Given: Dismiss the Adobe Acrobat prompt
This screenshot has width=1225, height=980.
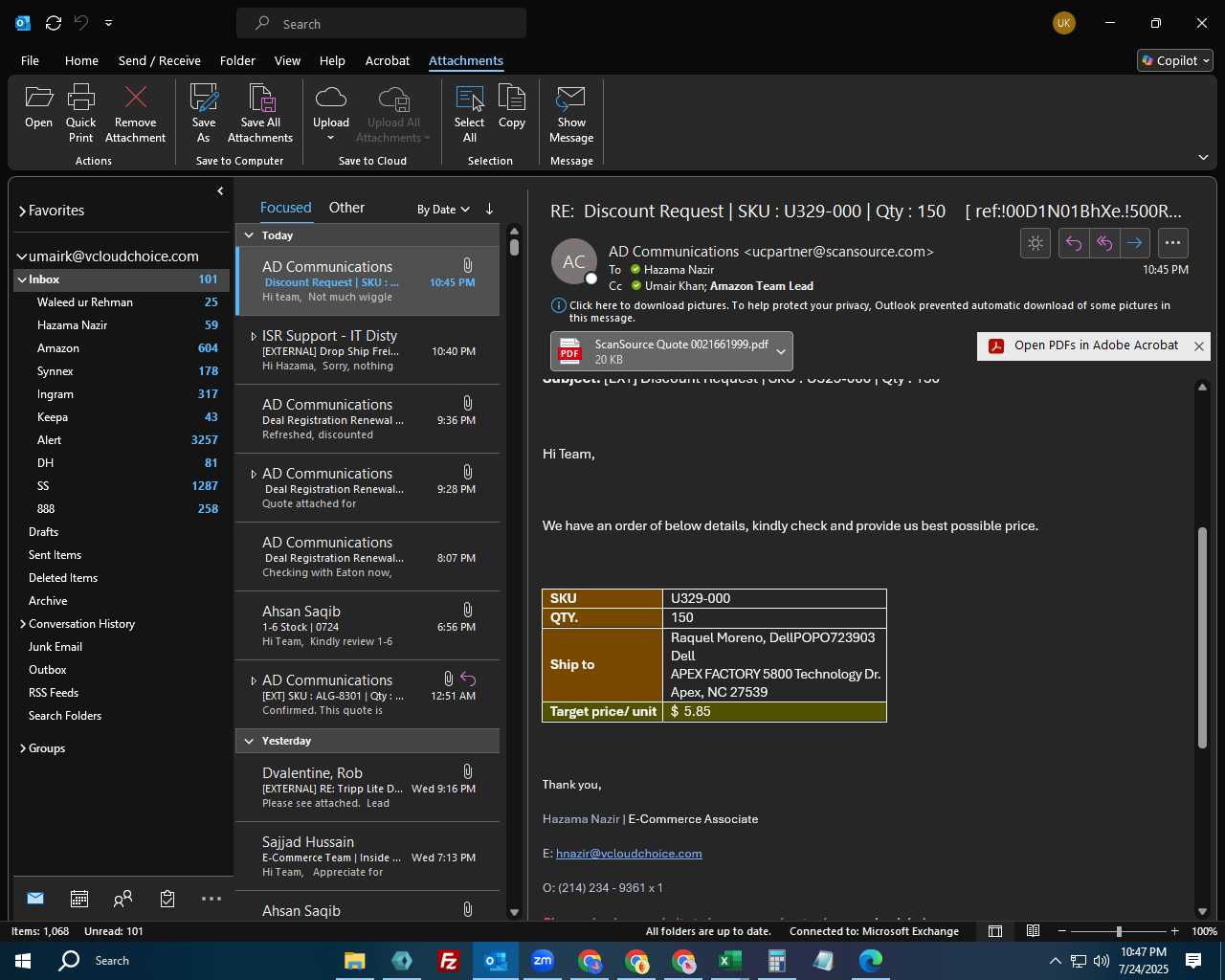Looking at the screenshot, I should (x=1198, y=346).
